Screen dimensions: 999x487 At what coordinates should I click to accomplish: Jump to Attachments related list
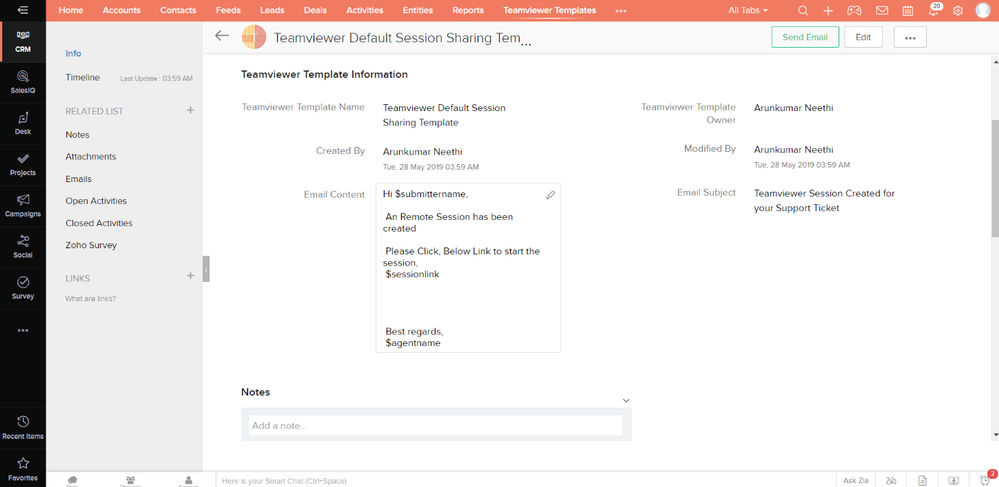click(x=90, y=156)
